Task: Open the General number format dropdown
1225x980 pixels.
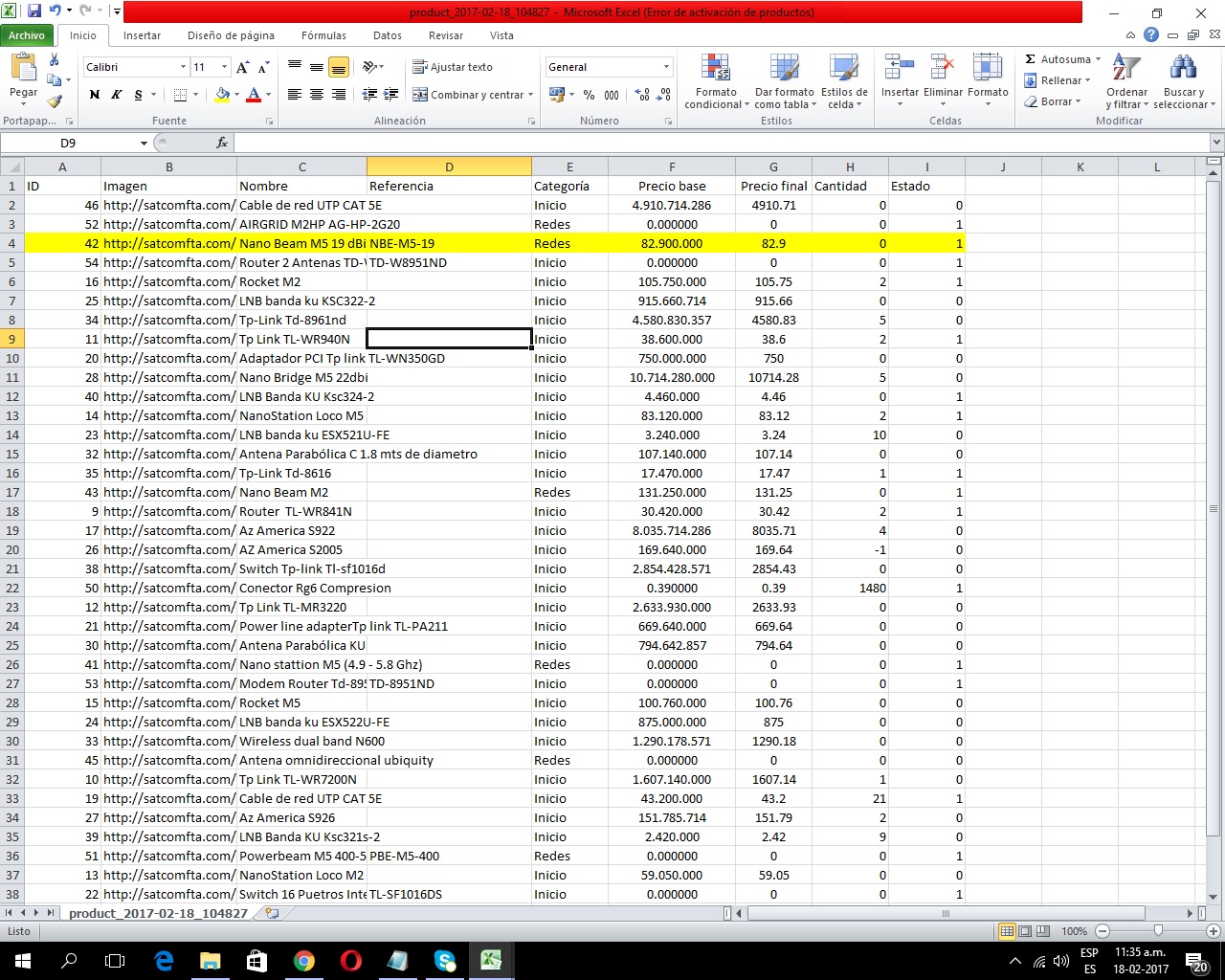Action: pos(667,67)
